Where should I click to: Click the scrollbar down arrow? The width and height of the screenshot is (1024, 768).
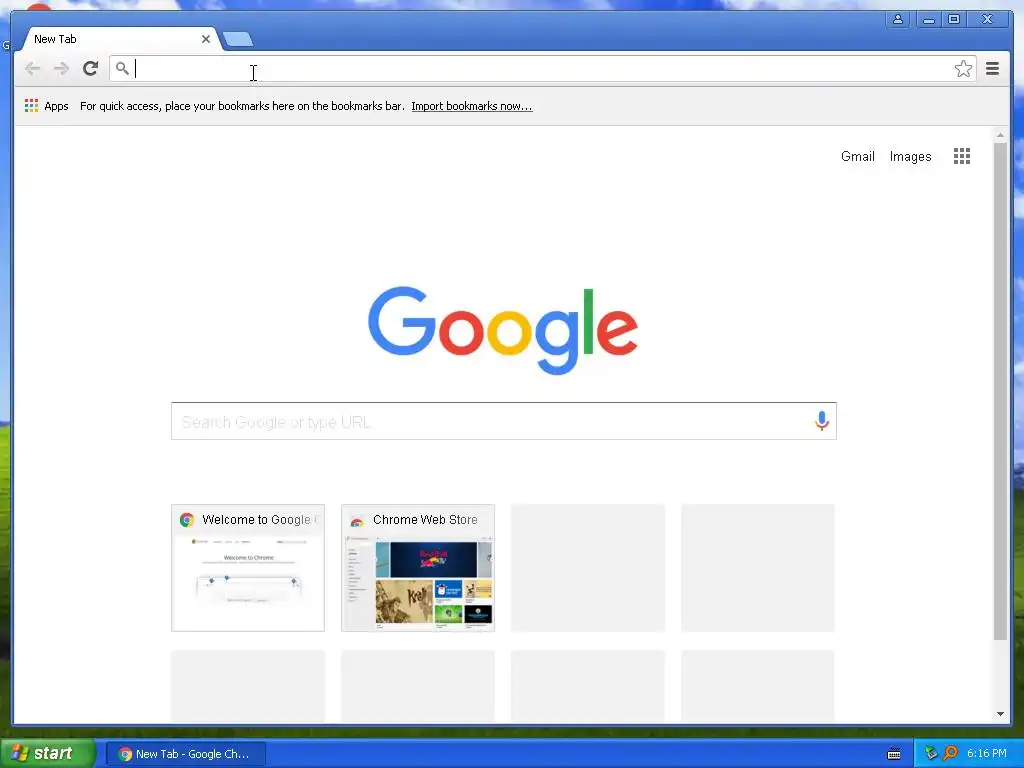(x=1000, y=714)
